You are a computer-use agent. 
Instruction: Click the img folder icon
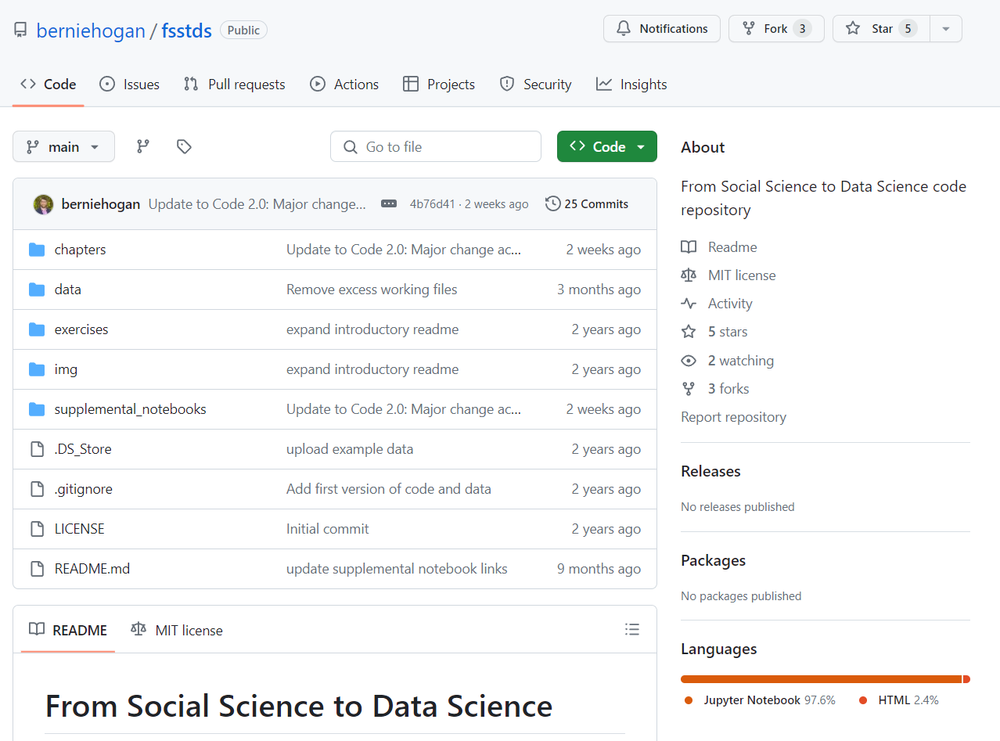pos(37,369)
